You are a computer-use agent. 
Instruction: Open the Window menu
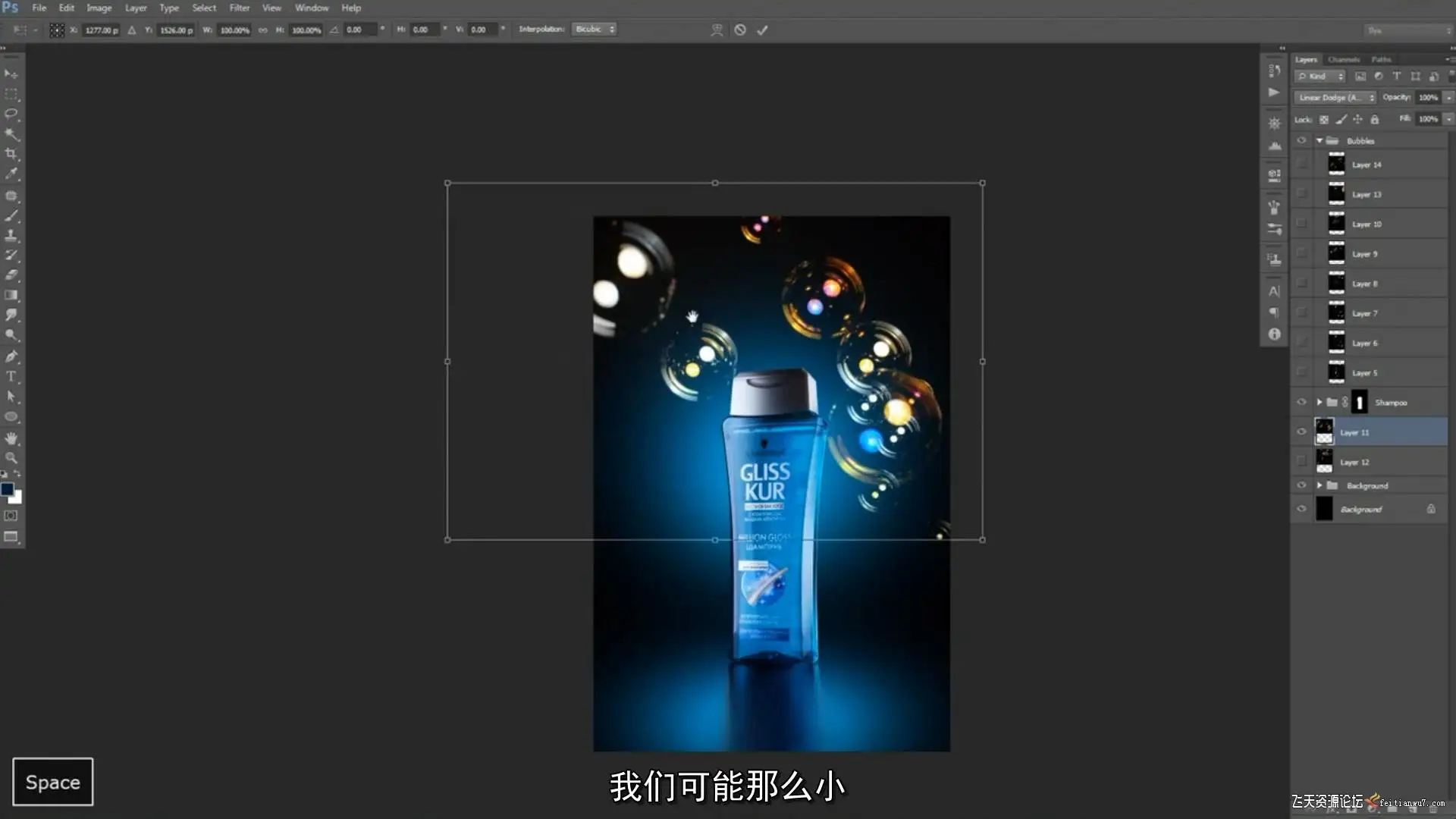click(312, 8)
